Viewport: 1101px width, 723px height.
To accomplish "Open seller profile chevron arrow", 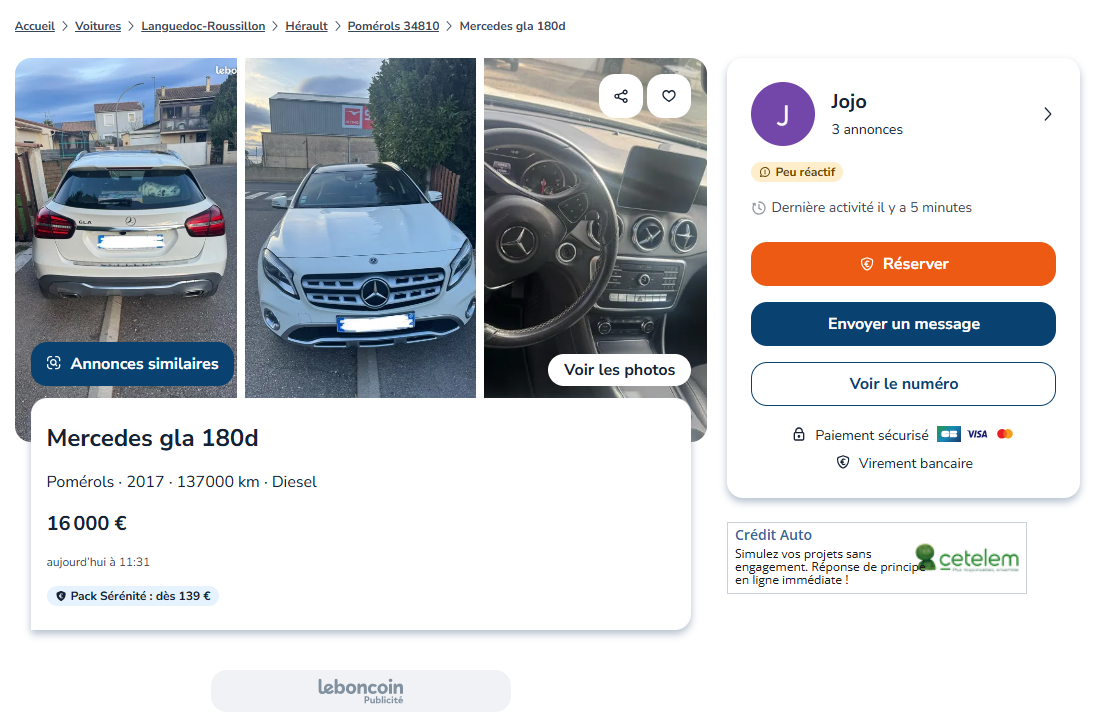I will click(1047, 114).
